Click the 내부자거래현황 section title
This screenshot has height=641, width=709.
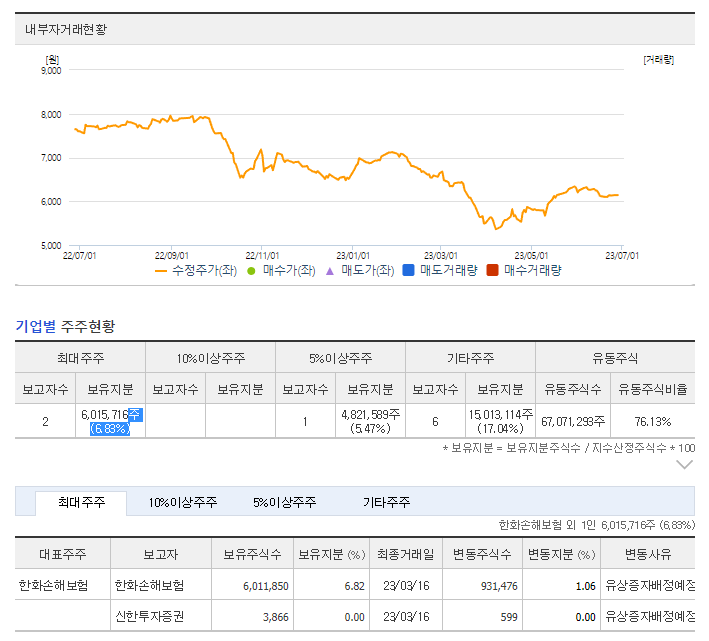(x=66, y=30)
